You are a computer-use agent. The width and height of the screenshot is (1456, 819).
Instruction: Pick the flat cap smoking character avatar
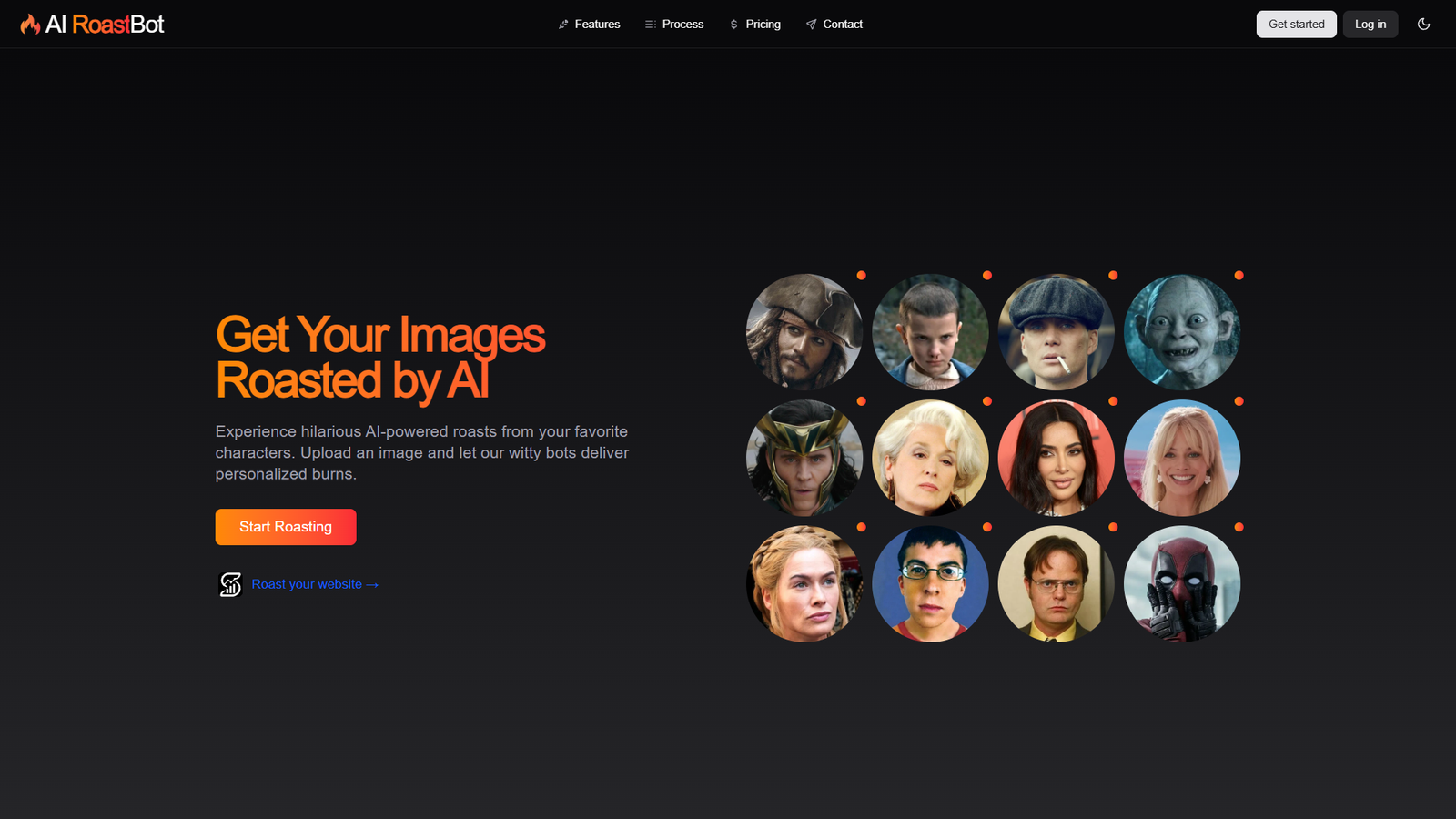[1057, 332]
